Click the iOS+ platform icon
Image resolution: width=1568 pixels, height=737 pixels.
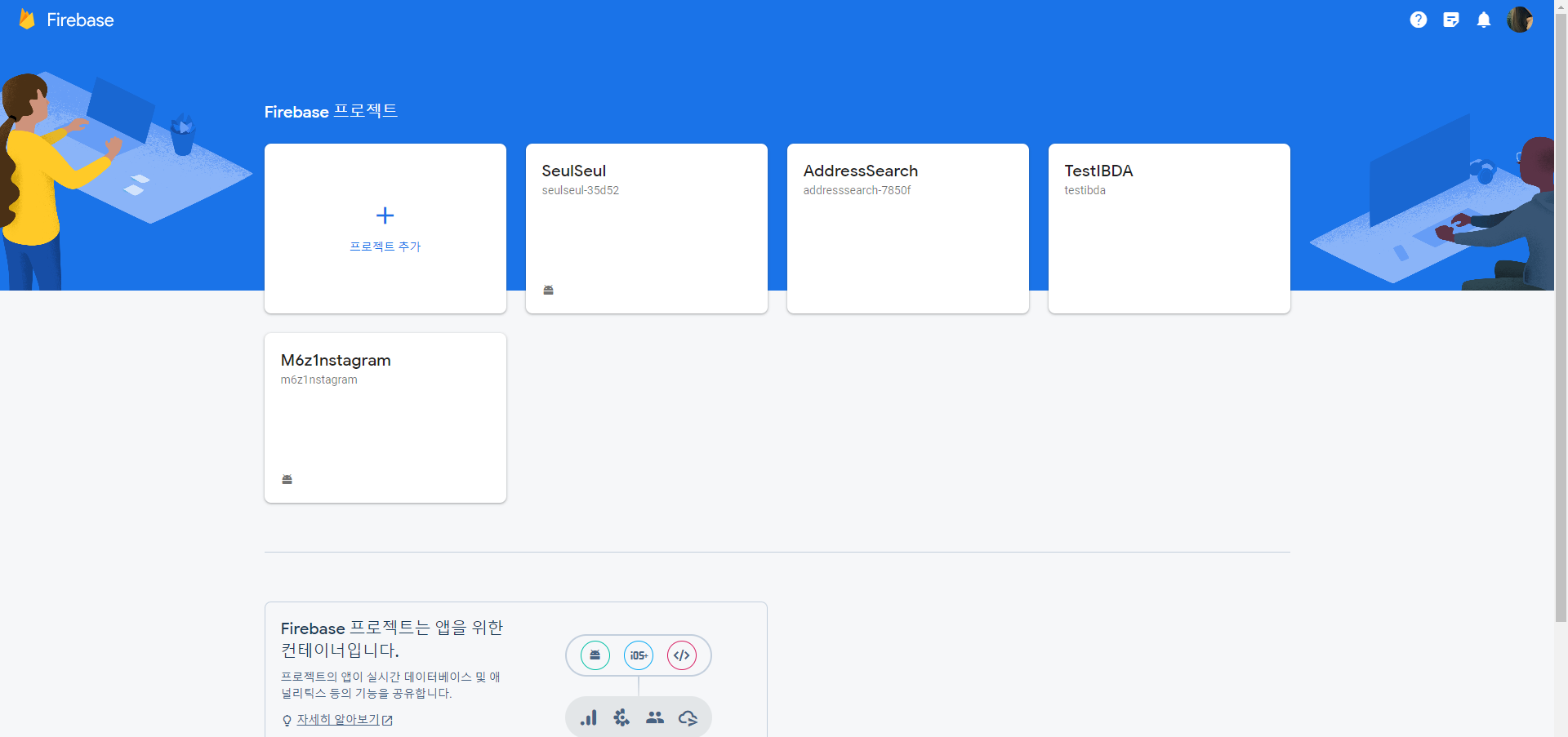(638, 655)
